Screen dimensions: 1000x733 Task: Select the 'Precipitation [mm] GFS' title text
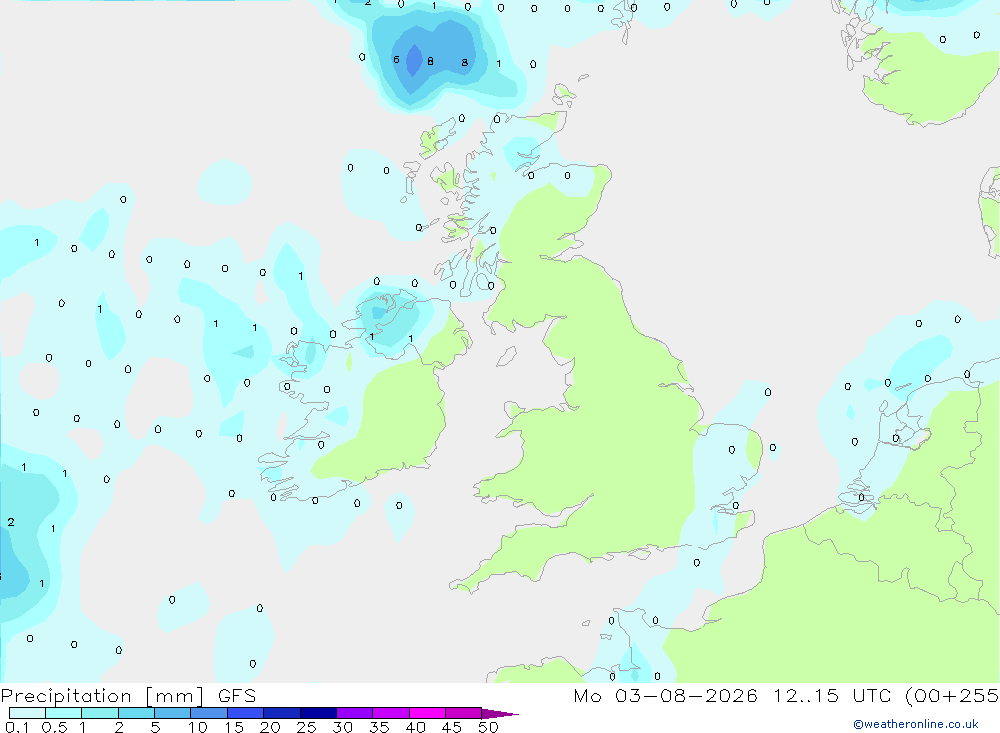pos(128,696)
